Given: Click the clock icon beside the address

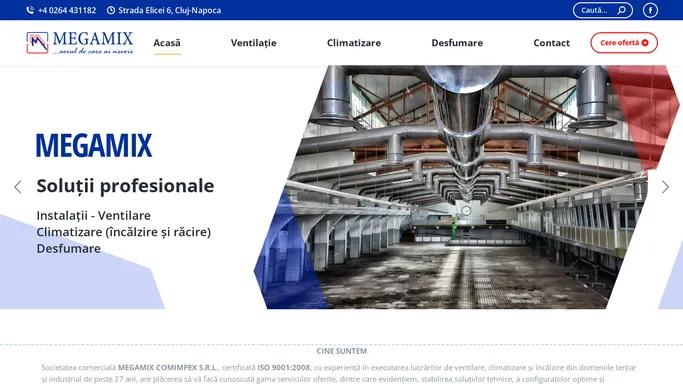Looking at the screenshot, I should pyautogui.click(x=111, y=10).
